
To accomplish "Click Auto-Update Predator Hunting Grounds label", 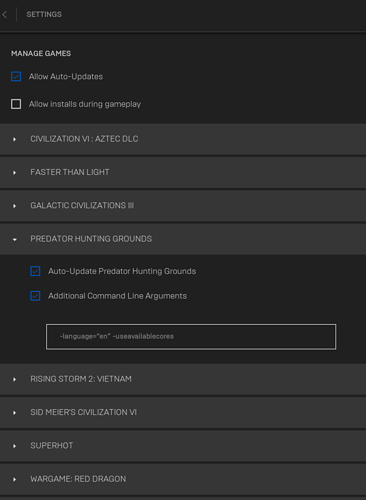I will click(x=122, y=271).
